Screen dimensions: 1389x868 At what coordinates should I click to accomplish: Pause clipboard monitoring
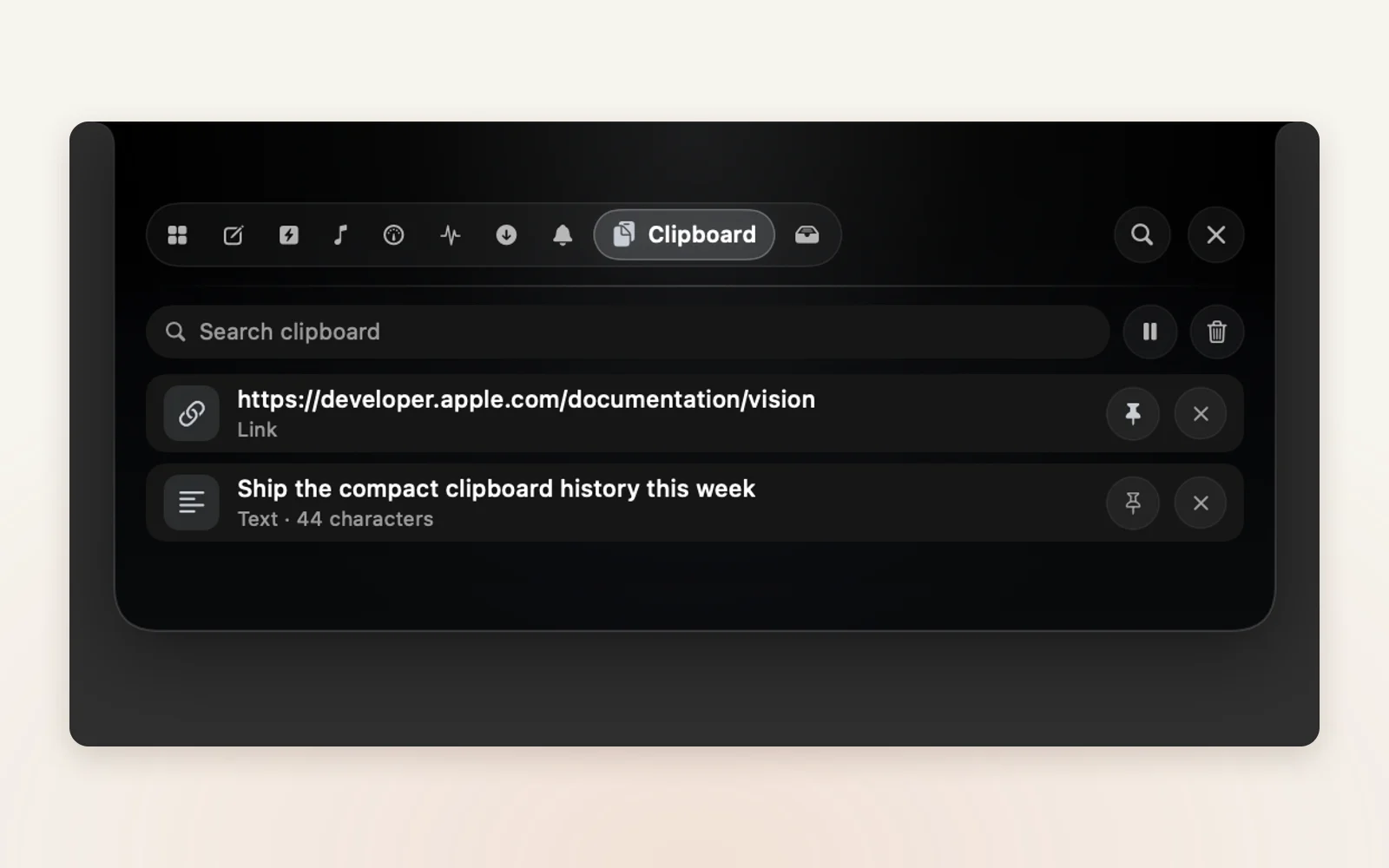pyautogui.click(x=1150, y=332)
